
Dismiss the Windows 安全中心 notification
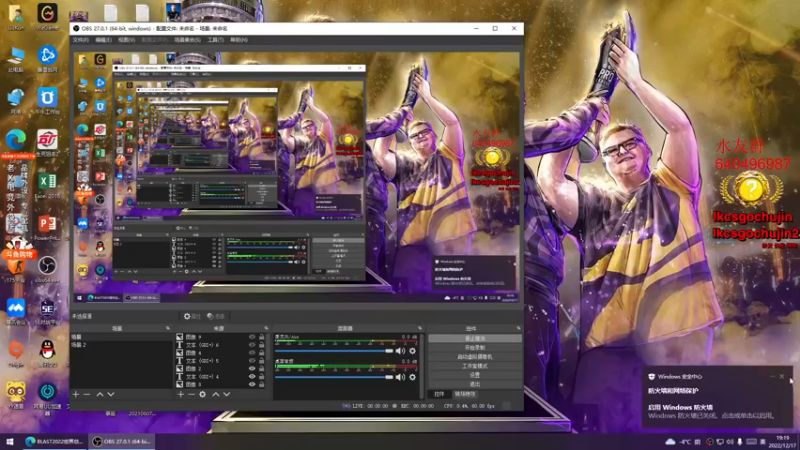tap(782, 377)
